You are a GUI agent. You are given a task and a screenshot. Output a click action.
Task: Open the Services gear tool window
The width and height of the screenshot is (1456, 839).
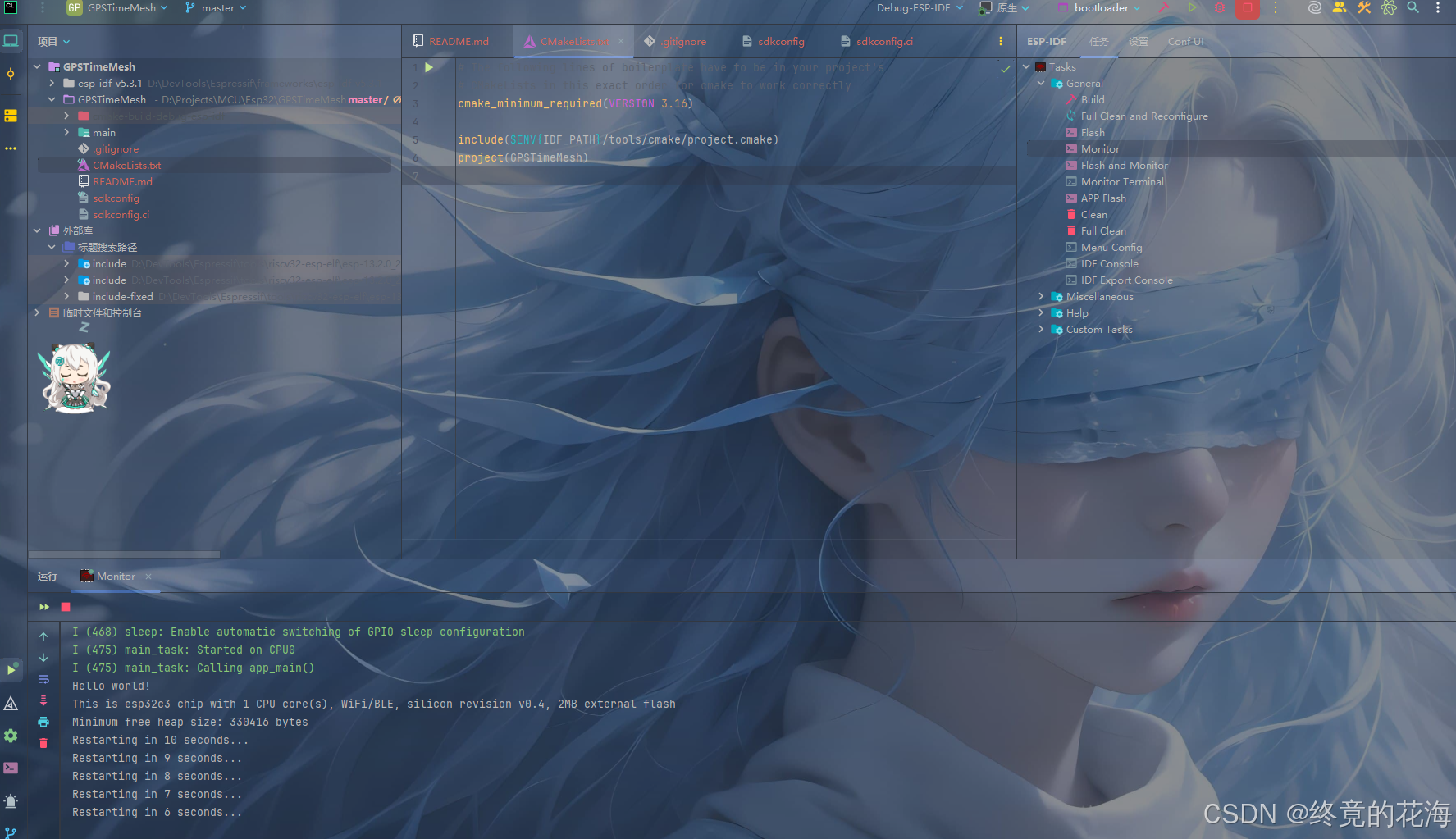11,736
